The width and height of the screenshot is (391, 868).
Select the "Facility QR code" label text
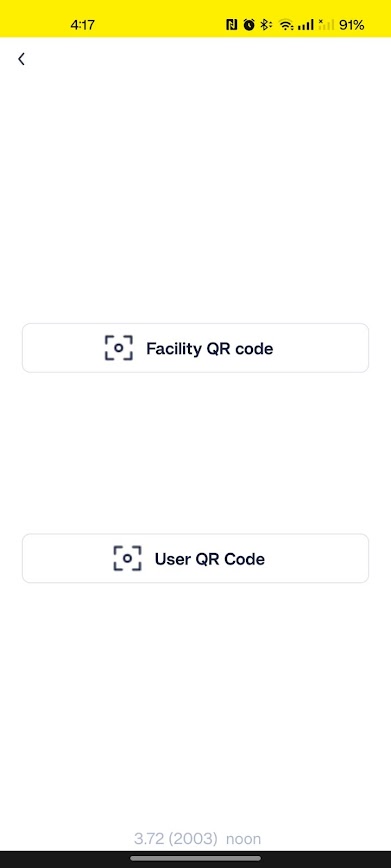coord(209,349)
